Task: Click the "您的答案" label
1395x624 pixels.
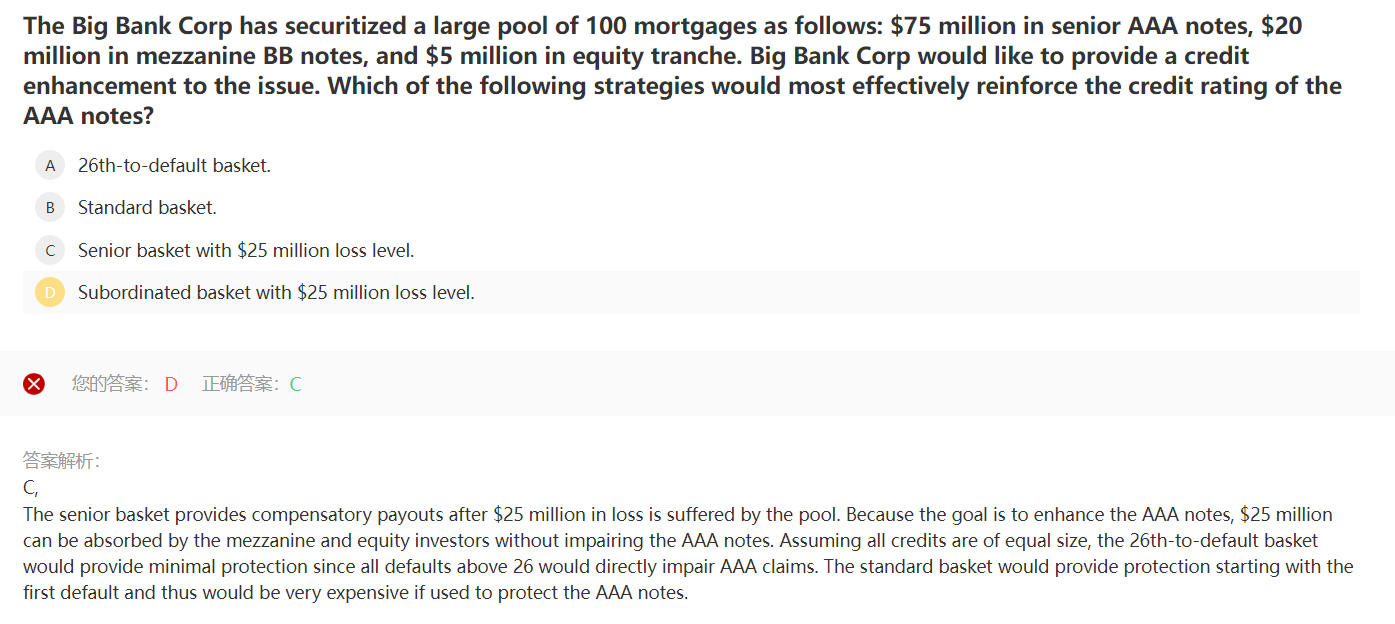Action: tap(110, 384)
